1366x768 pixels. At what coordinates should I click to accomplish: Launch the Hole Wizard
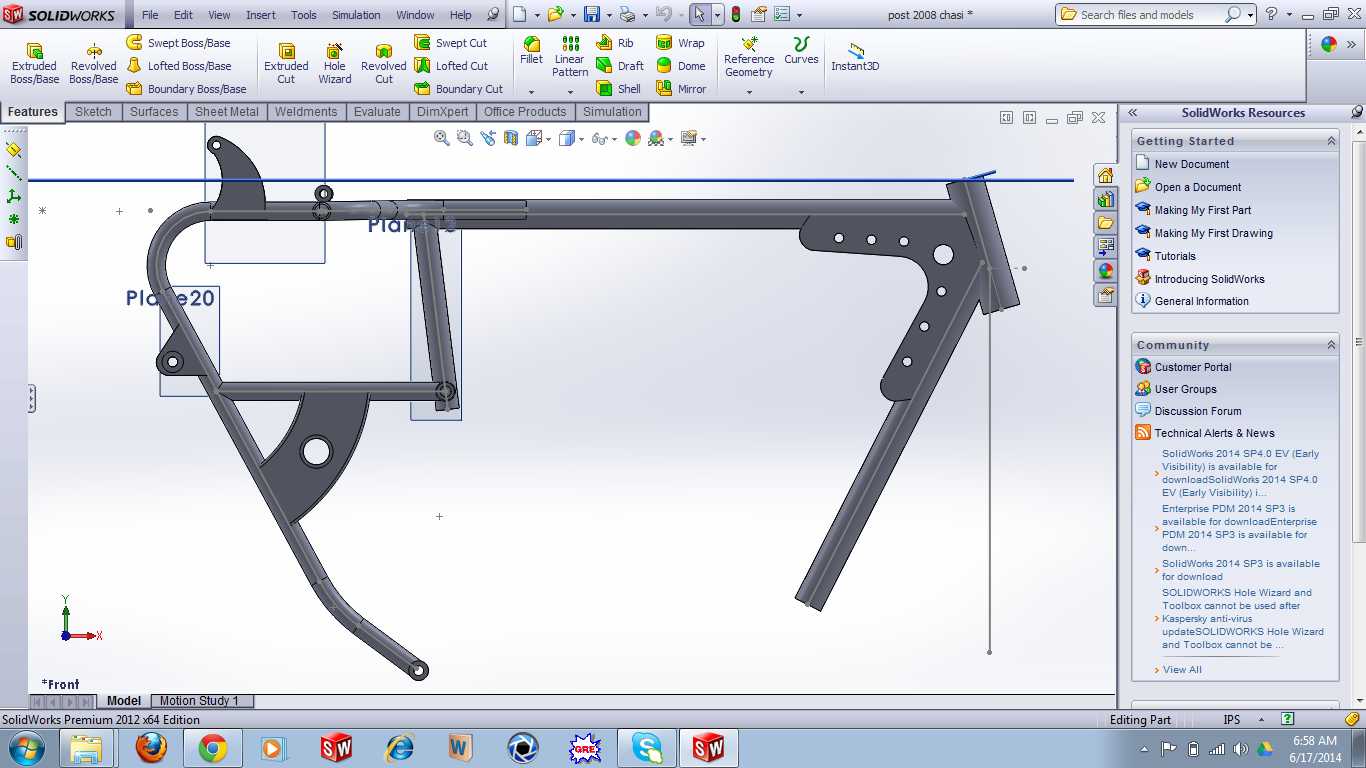pyautogui.click(x=335, y=64)
